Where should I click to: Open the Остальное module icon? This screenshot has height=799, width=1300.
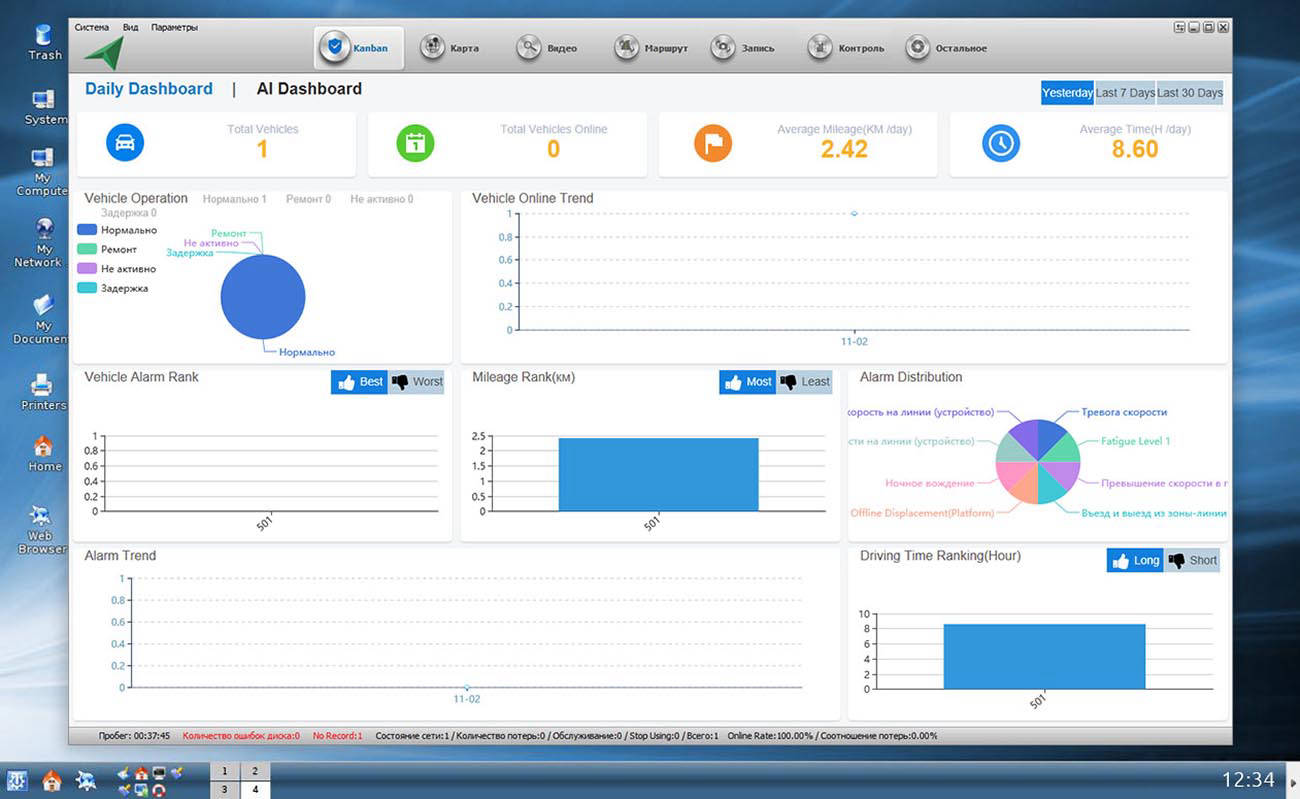[917, 48]
